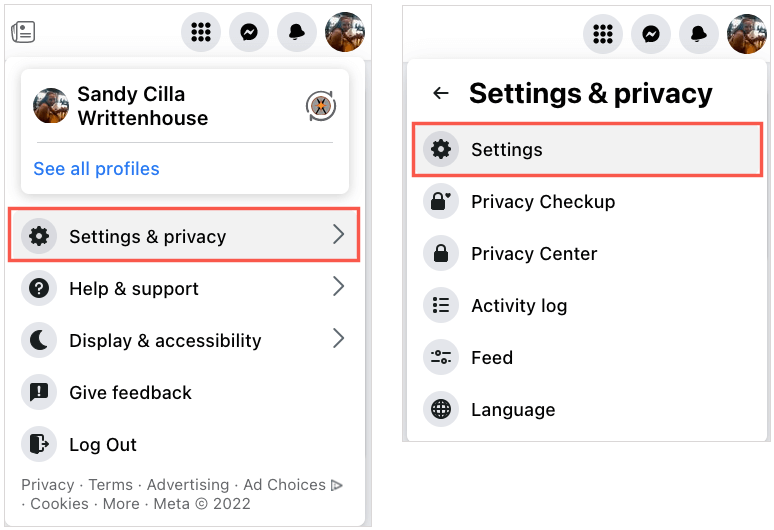Click the notifications bell in right panel
This screenshot has height=530, width=774.
[x=698, y=34]
